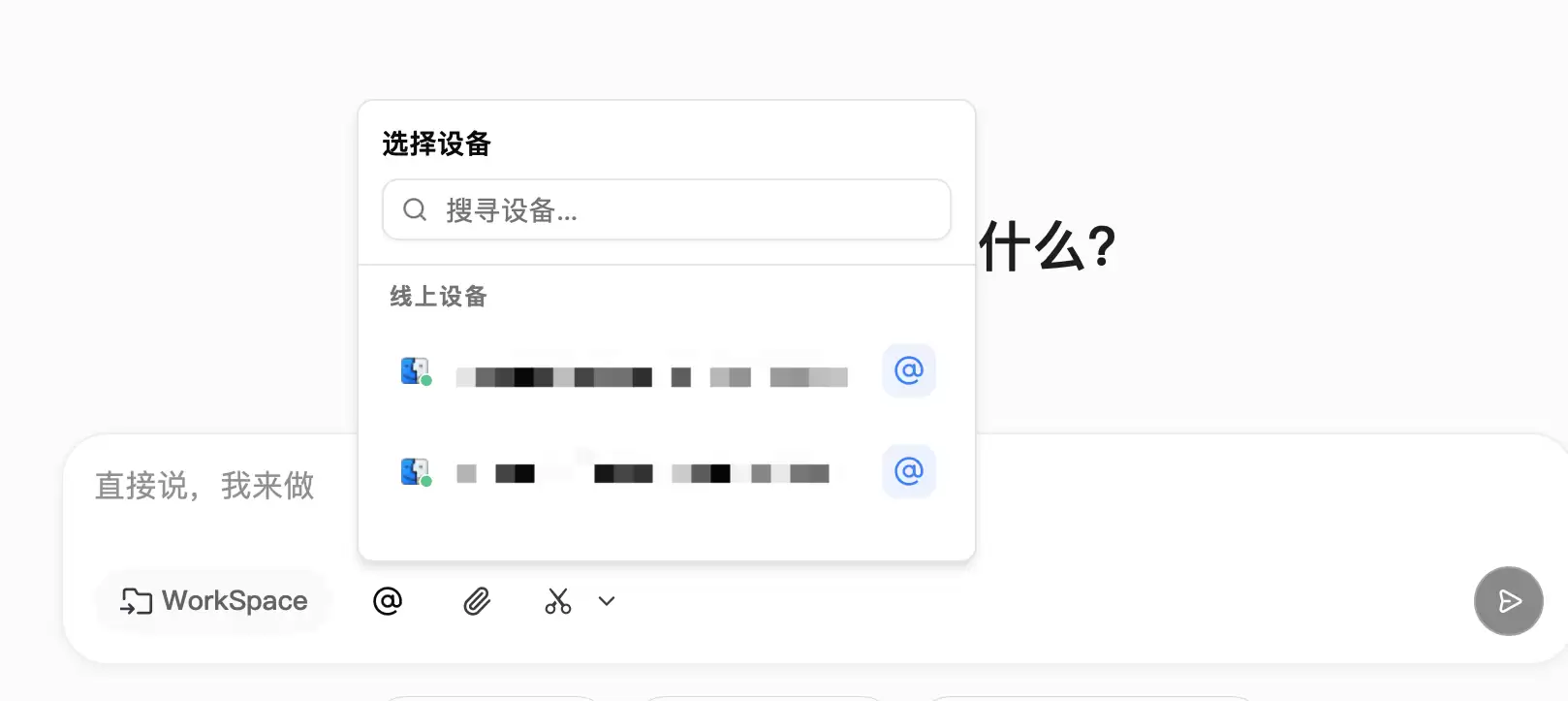The height and width of the screenshot is (701, 1568).
Task: Click the scissors tool icon
Action: [558, 601]
